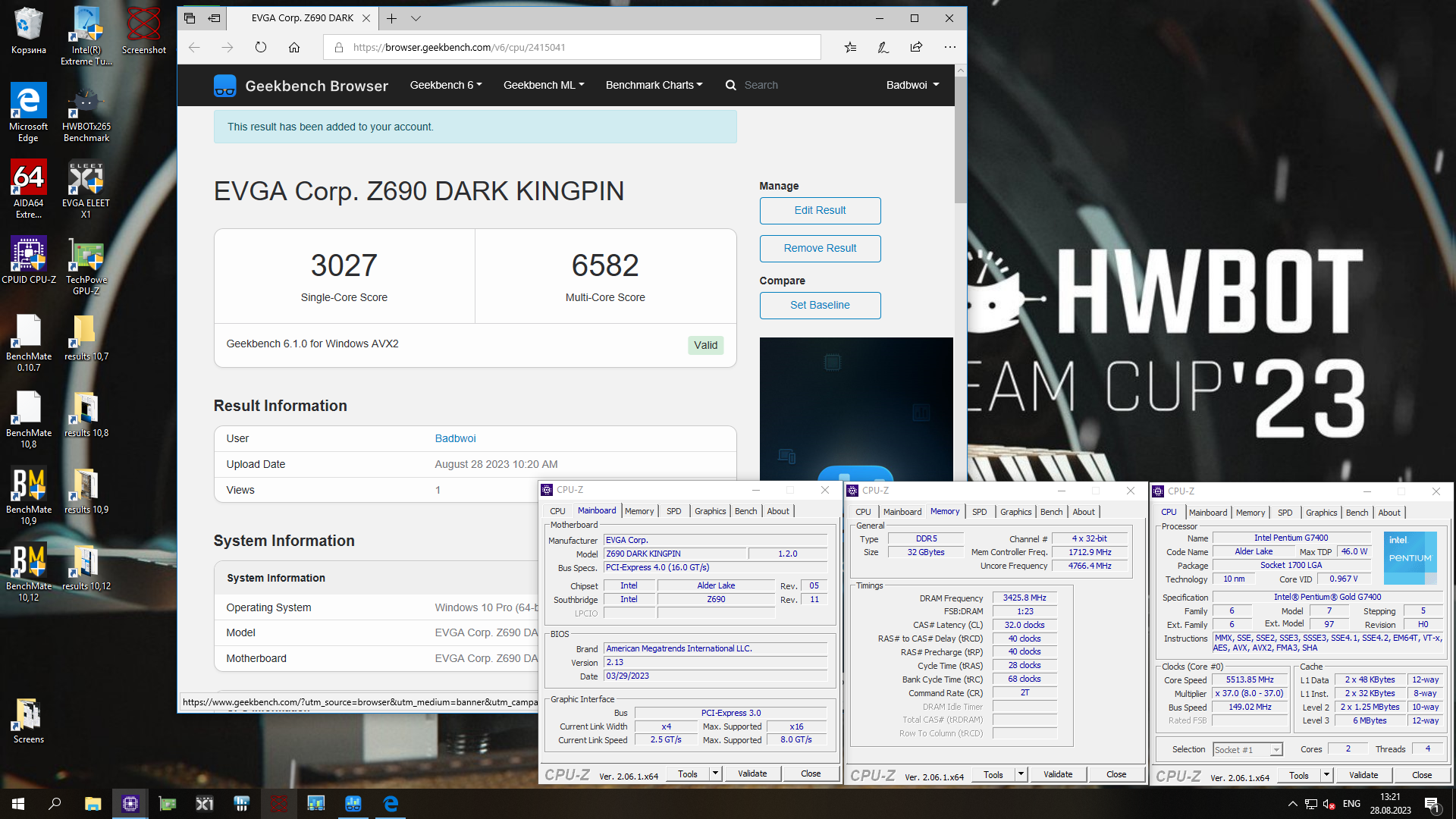
Task: Select SPD tab in Memory CPU-Z window
Action: 979,512
